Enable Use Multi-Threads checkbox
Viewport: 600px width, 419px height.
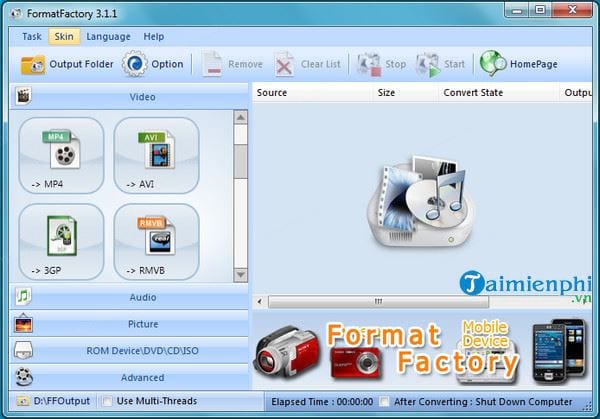(108, 401)
